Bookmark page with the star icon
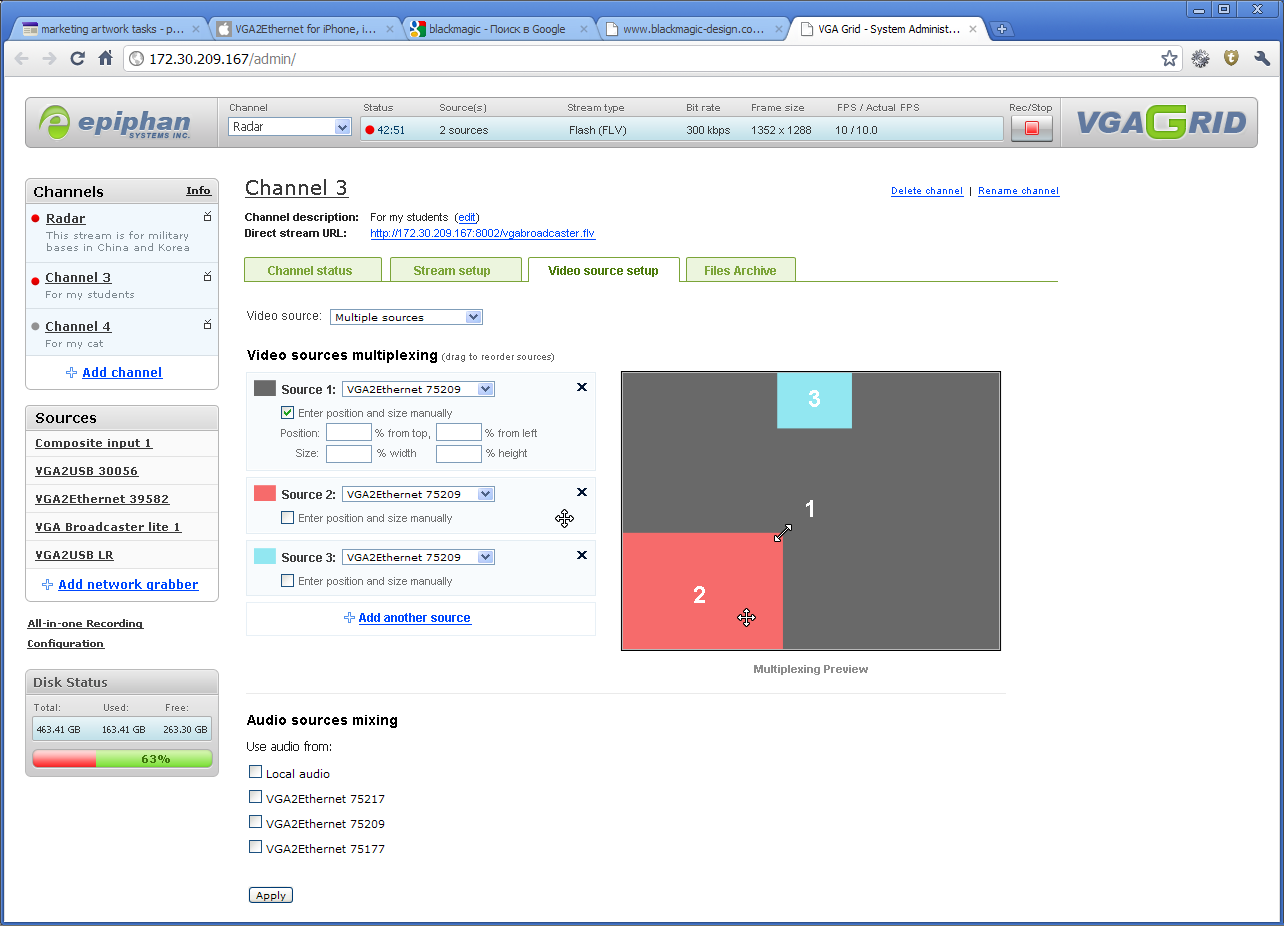 tap(1169, 59)
